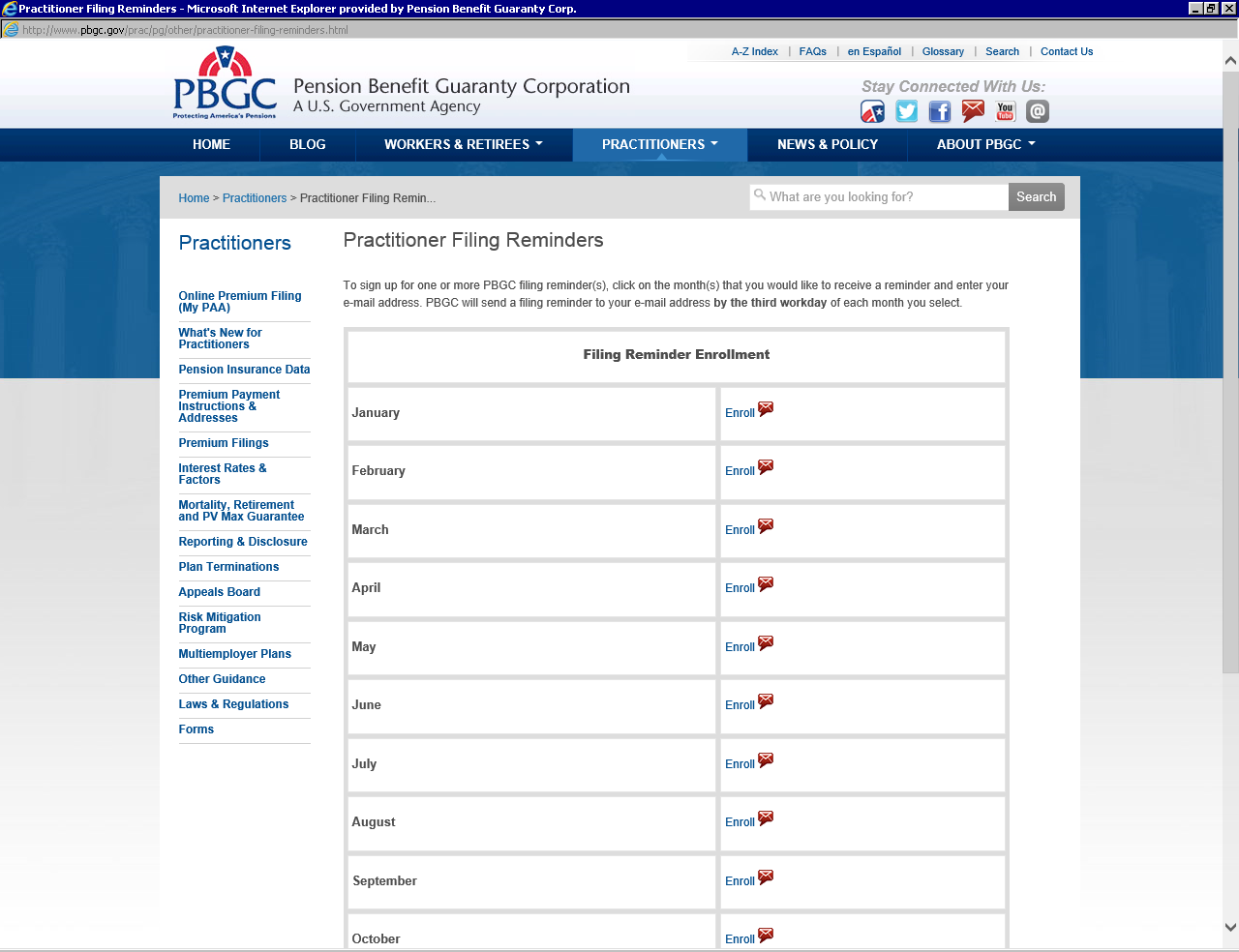The image size is (1239, 952).
Task: Click the July enroll envelope icon
Action: point(766,760)
